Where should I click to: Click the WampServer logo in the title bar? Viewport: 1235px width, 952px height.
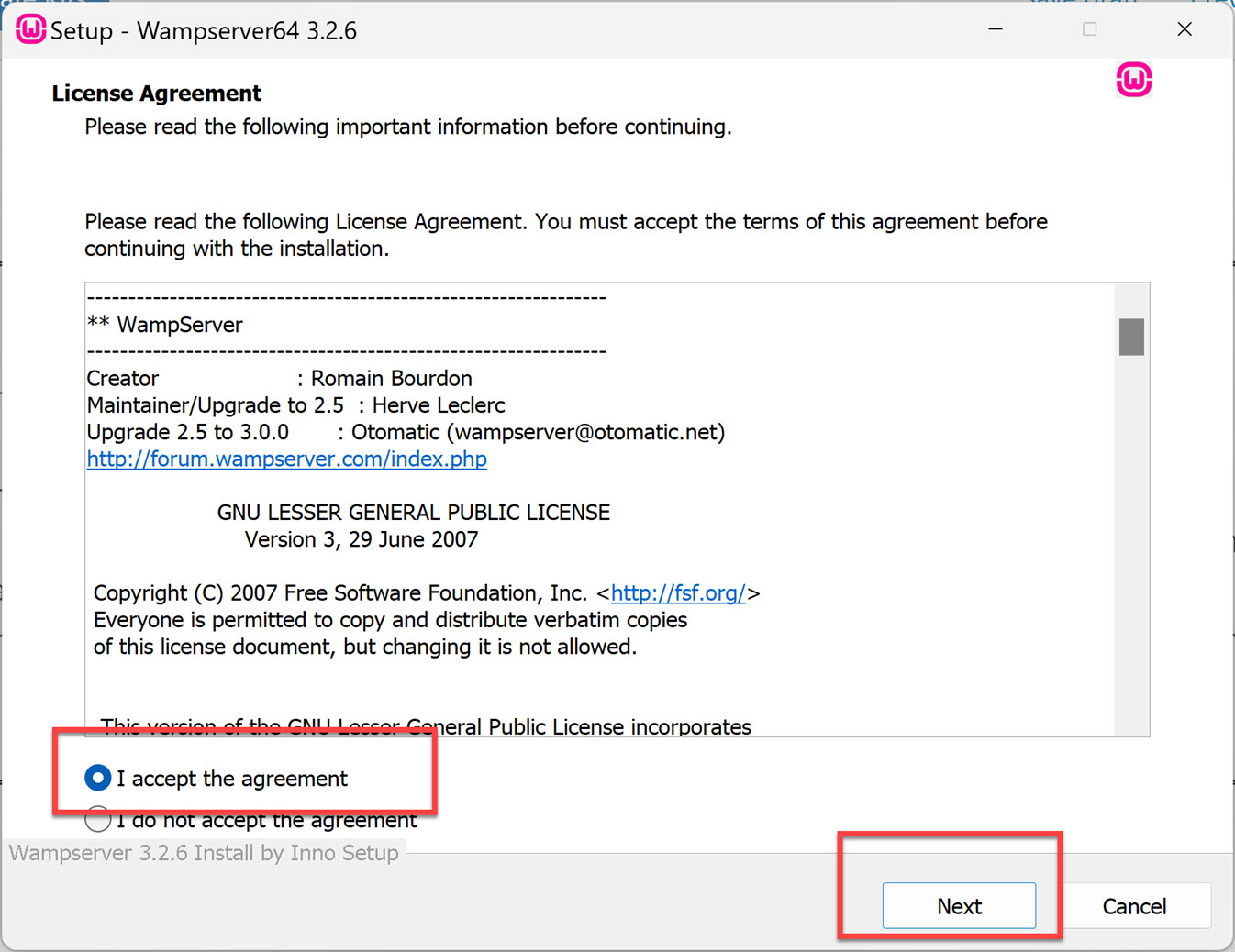(x=29, y=28)
